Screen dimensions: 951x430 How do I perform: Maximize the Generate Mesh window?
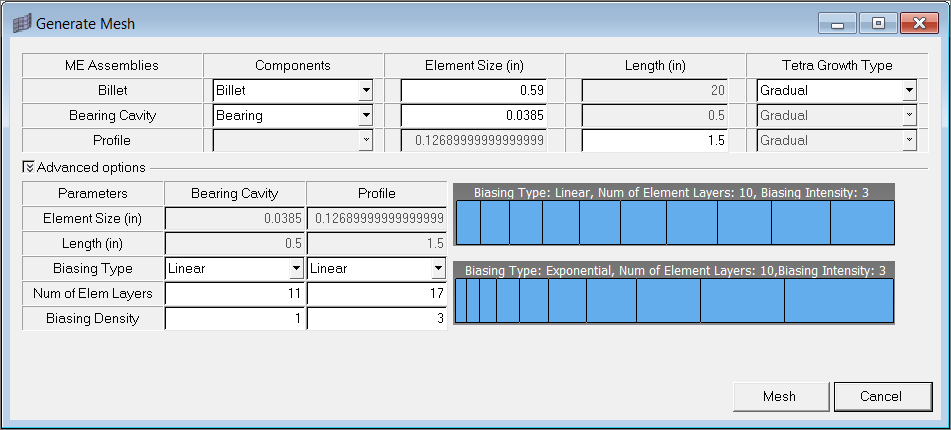coord(878,23)
